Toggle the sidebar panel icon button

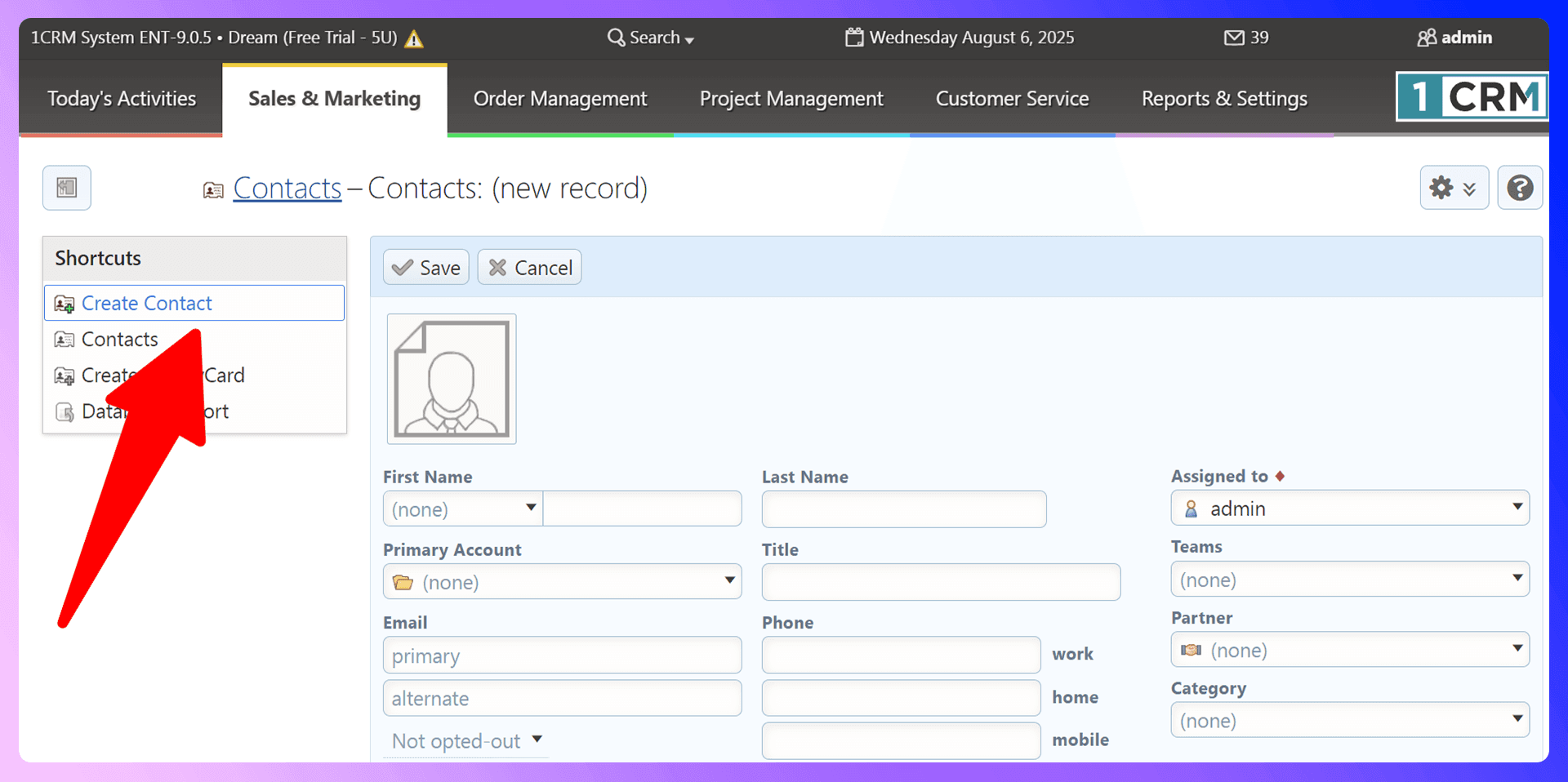point(67,188)
